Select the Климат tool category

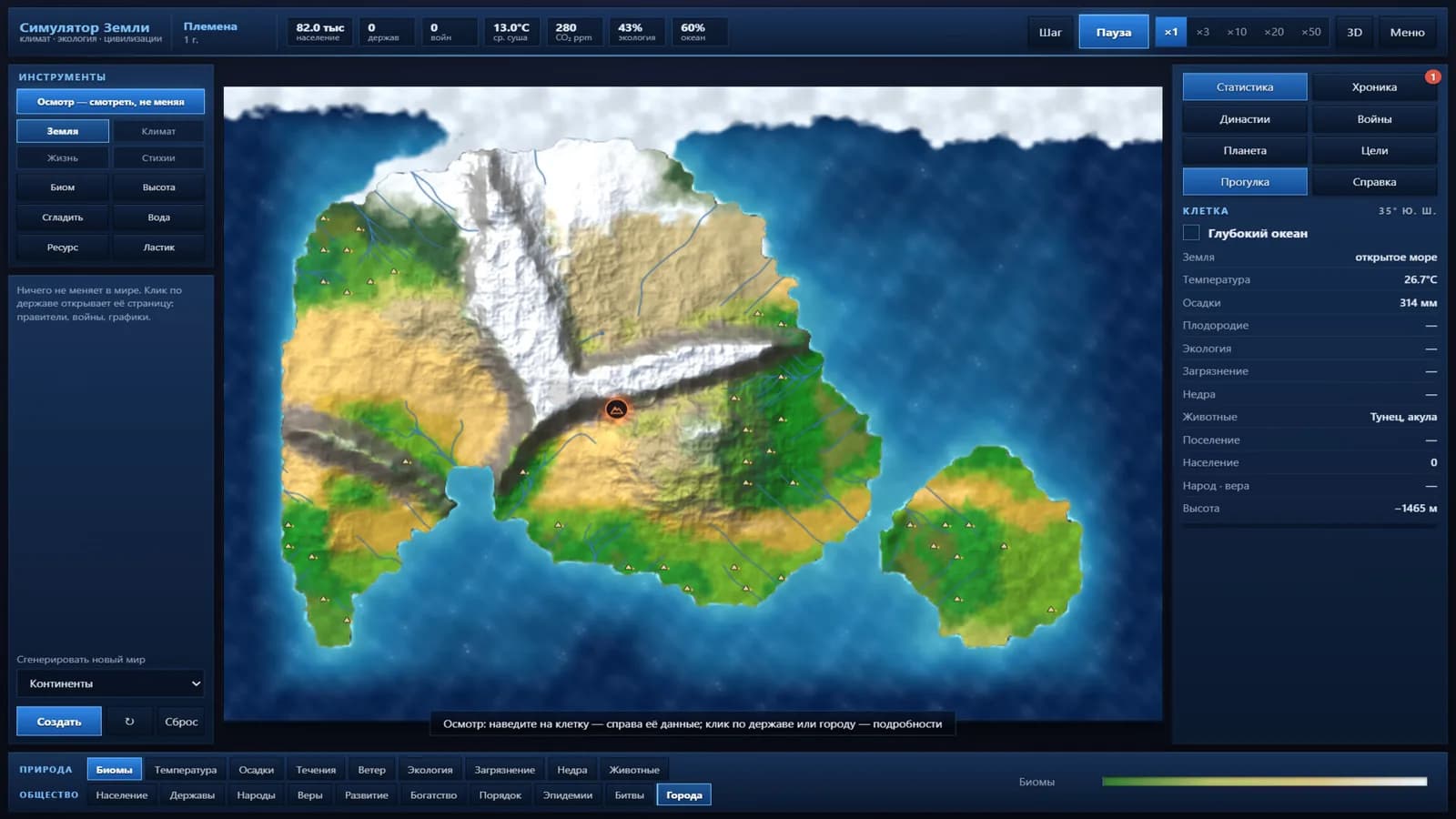(158, 131)
